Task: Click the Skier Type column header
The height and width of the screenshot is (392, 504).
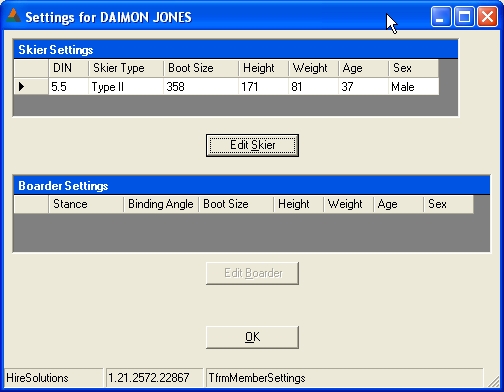Action: (x=126, y=68)
